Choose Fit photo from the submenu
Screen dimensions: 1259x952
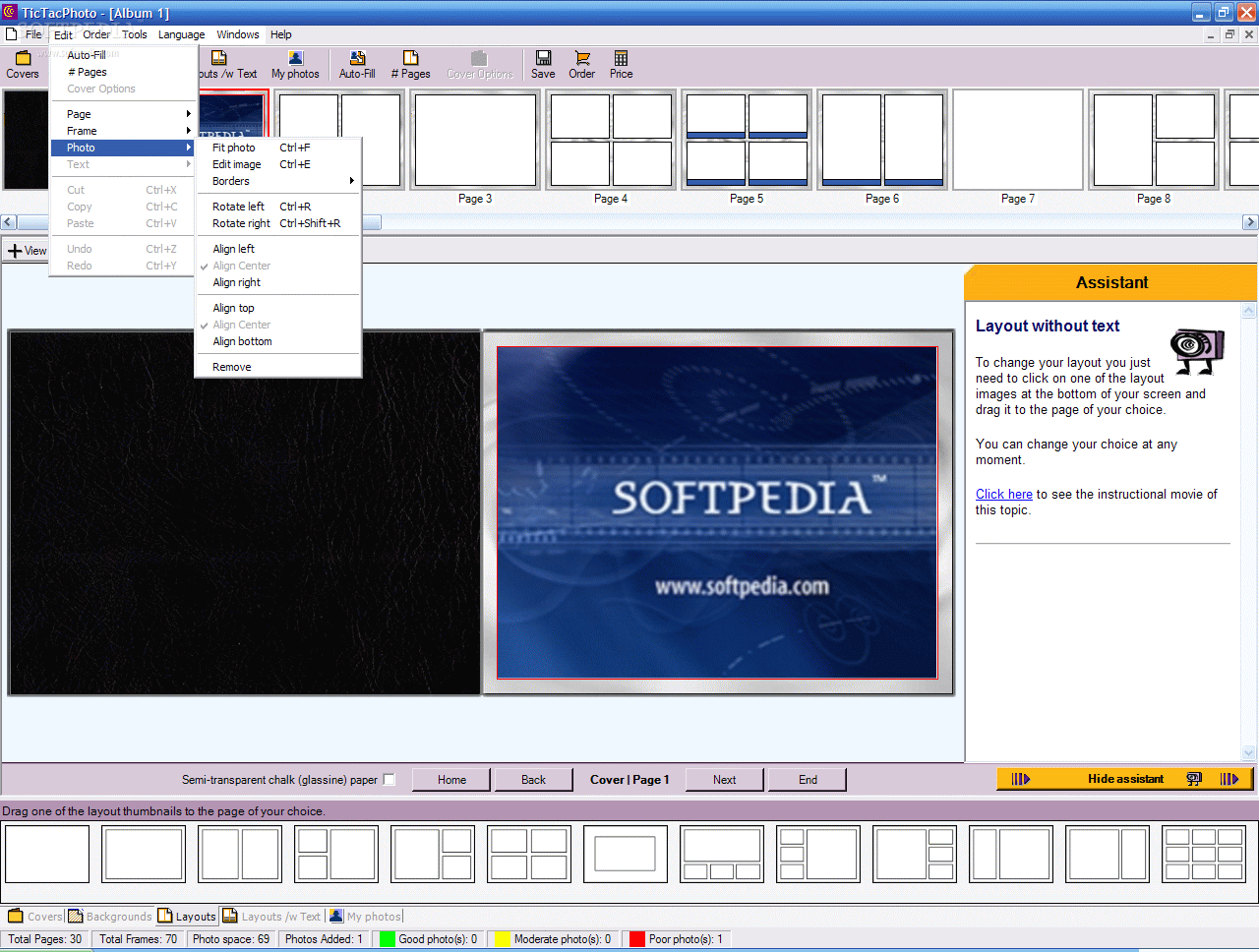pyautogui.click(x=278, y=148)
